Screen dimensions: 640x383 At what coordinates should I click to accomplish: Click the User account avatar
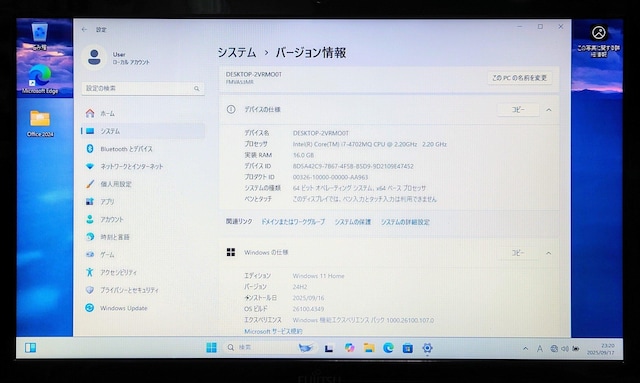[94, 58]
